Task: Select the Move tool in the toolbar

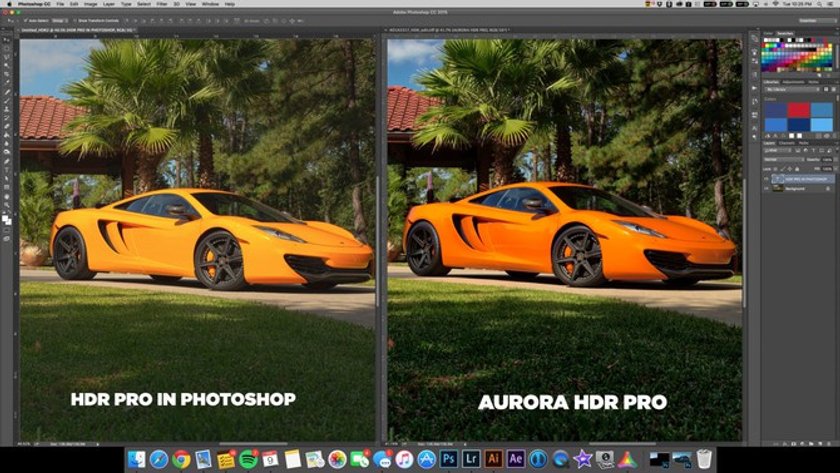Action: click(6, 40)
